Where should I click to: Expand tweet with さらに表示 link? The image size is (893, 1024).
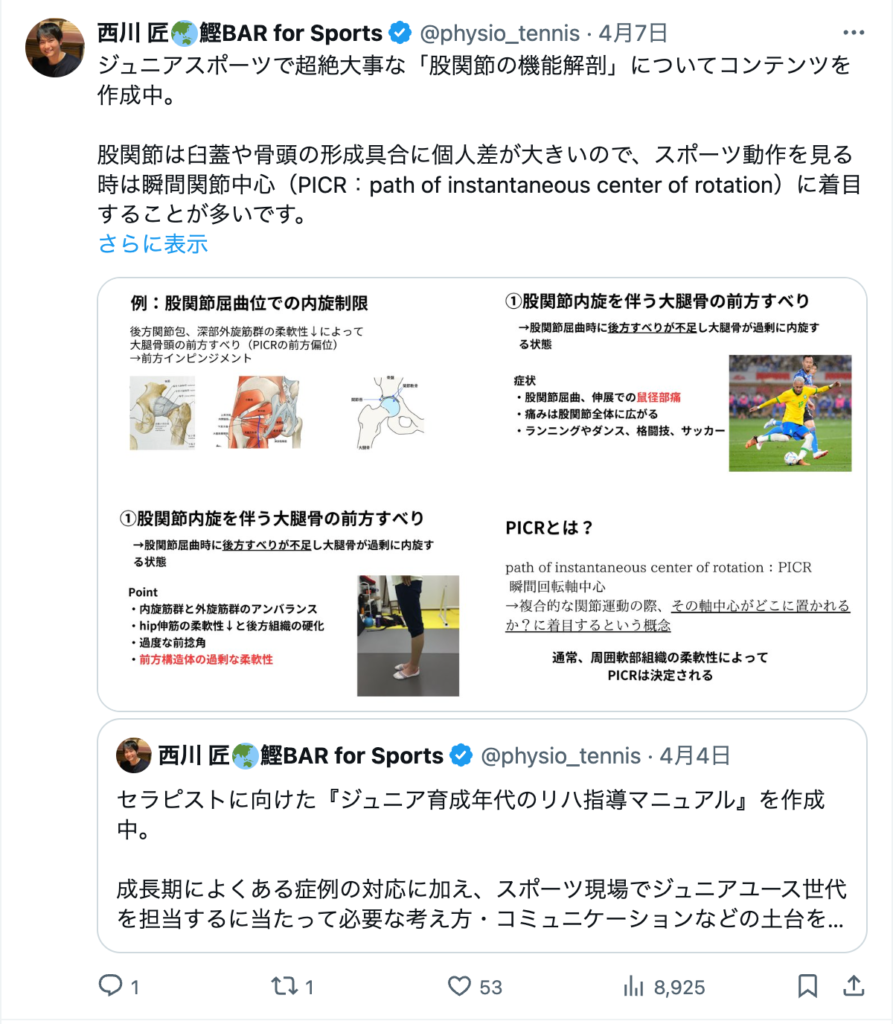[x=152, y=244]
